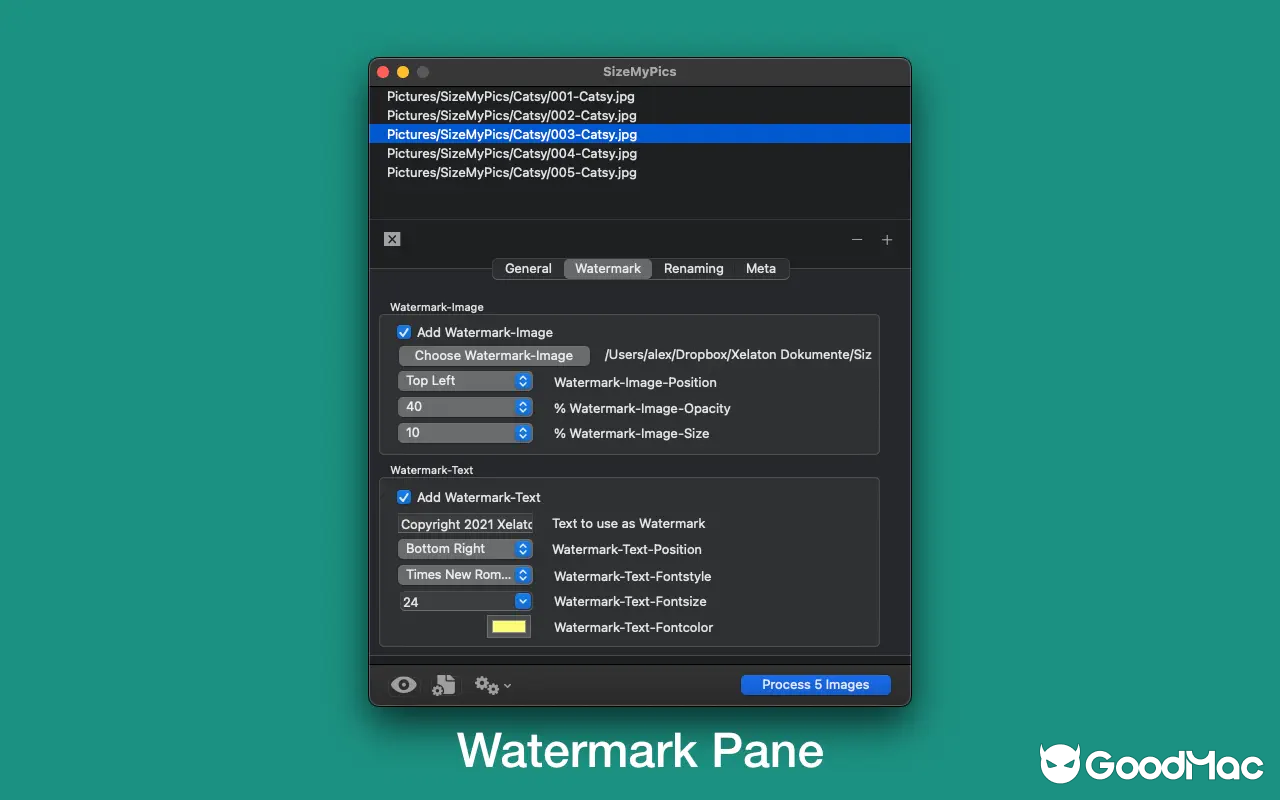The width and height of the screenshot is (1280, 800).
Task: Open the yellow Watermark-Text-Fontcolor swatch
Action: (508, 626)
